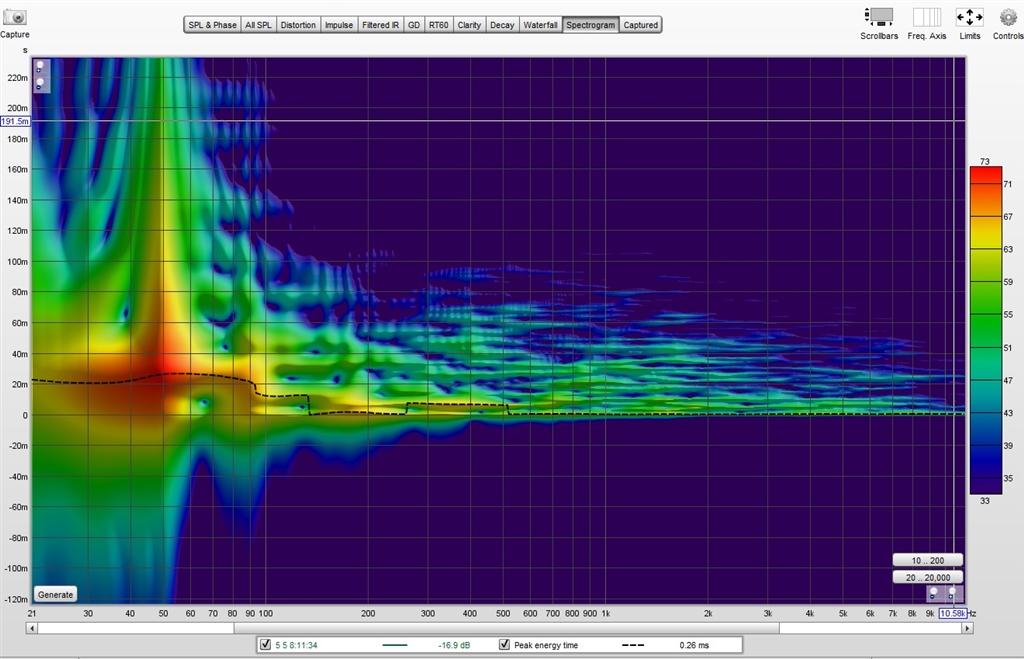Zoom in vertical time axis magnifier
1024x659 pixels.
click(x=40, y=67)
